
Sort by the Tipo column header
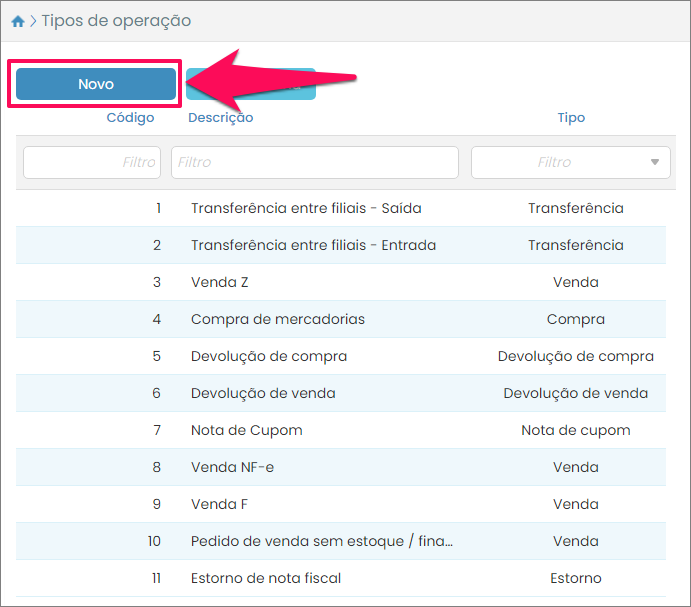[571, 118]
